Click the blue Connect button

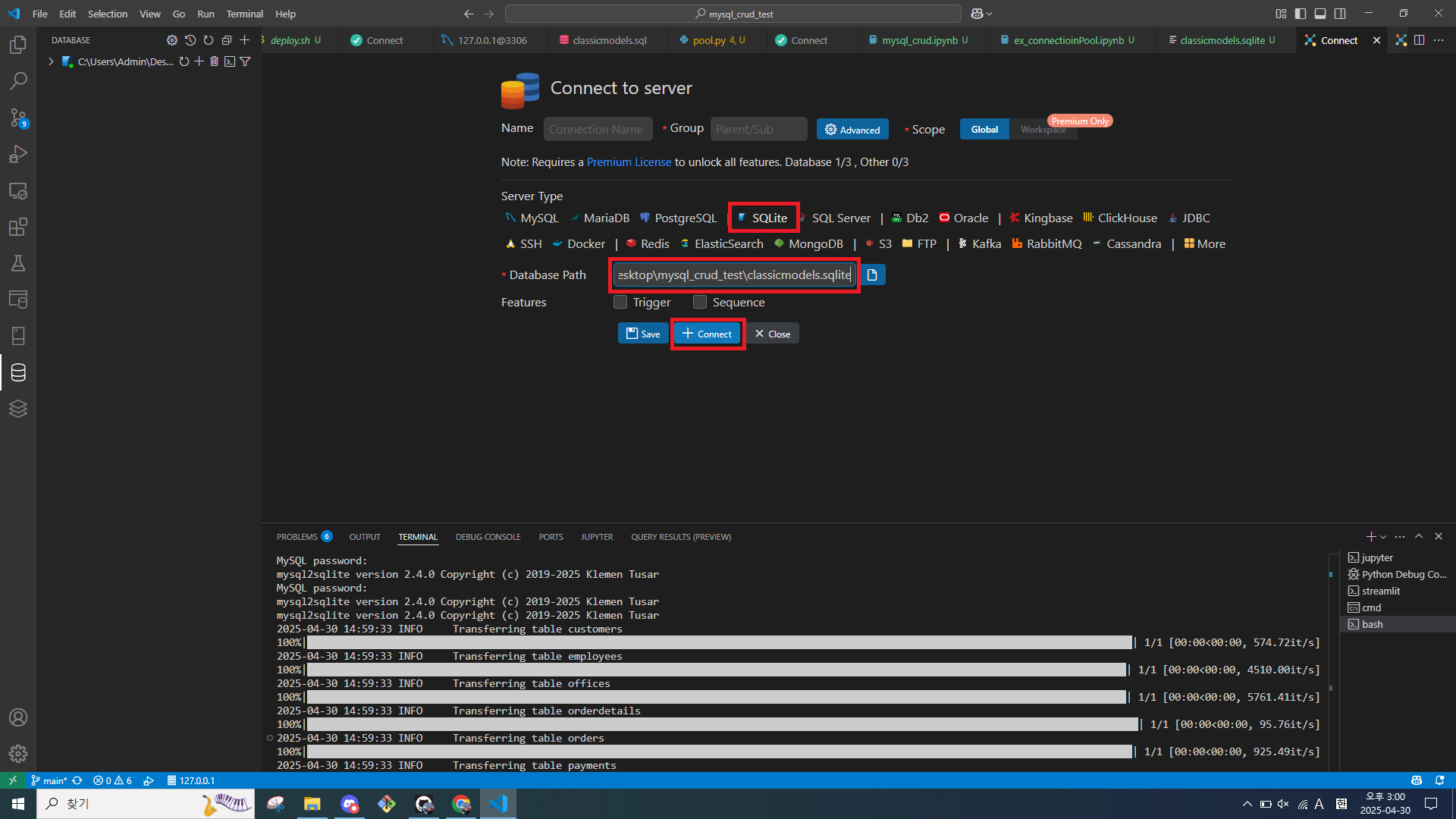(x=707, y=334)
